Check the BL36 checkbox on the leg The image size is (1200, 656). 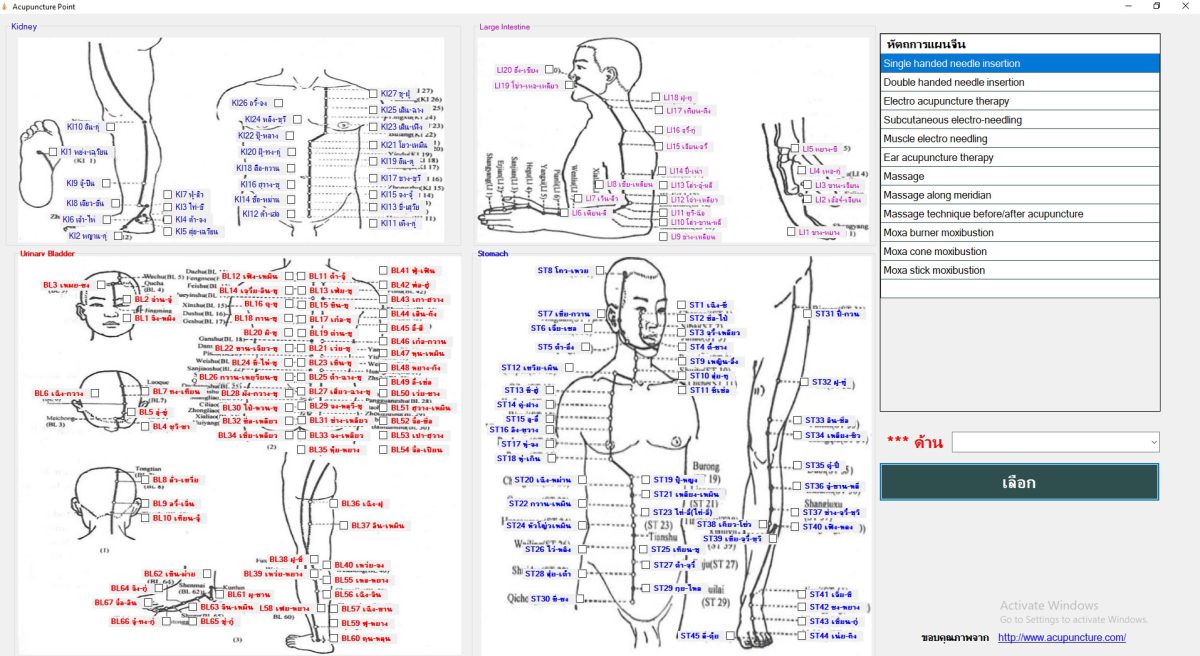(333, 504)
